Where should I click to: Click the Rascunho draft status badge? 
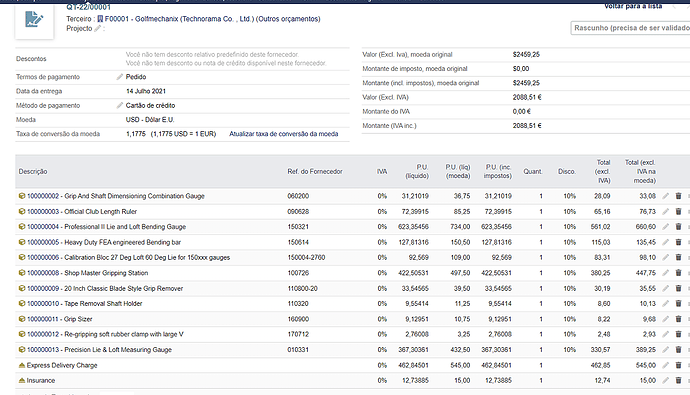[x=631, y=28]
